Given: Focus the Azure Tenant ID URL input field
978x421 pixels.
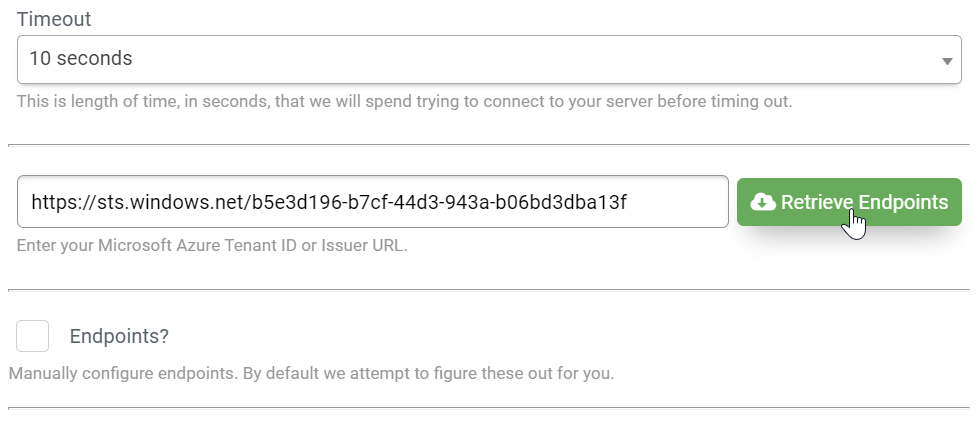Looking at the screenshot, I should 372,202.
